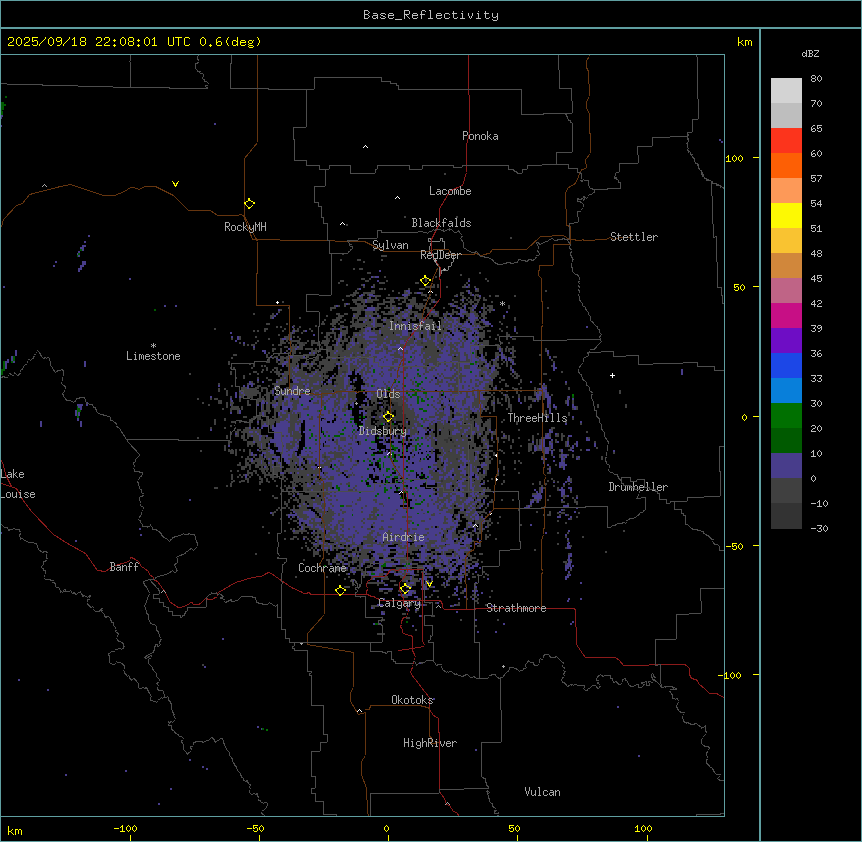Select the yellow diamond marker above Calgary
862x842 pixels.
pos(405,588)
